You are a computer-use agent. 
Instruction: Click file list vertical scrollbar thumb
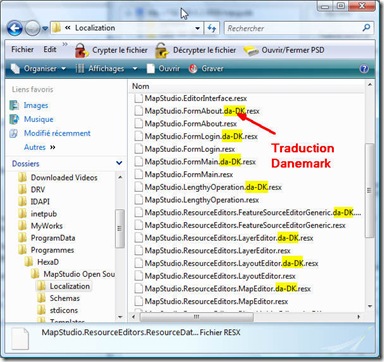(x=369, y=190)
